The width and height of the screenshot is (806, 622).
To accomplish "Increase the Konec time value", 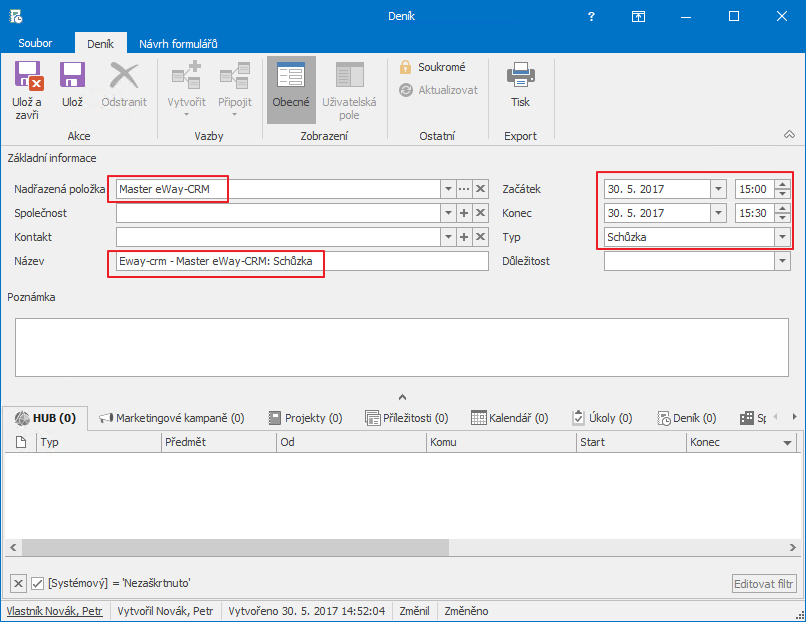I will [782, 208].
